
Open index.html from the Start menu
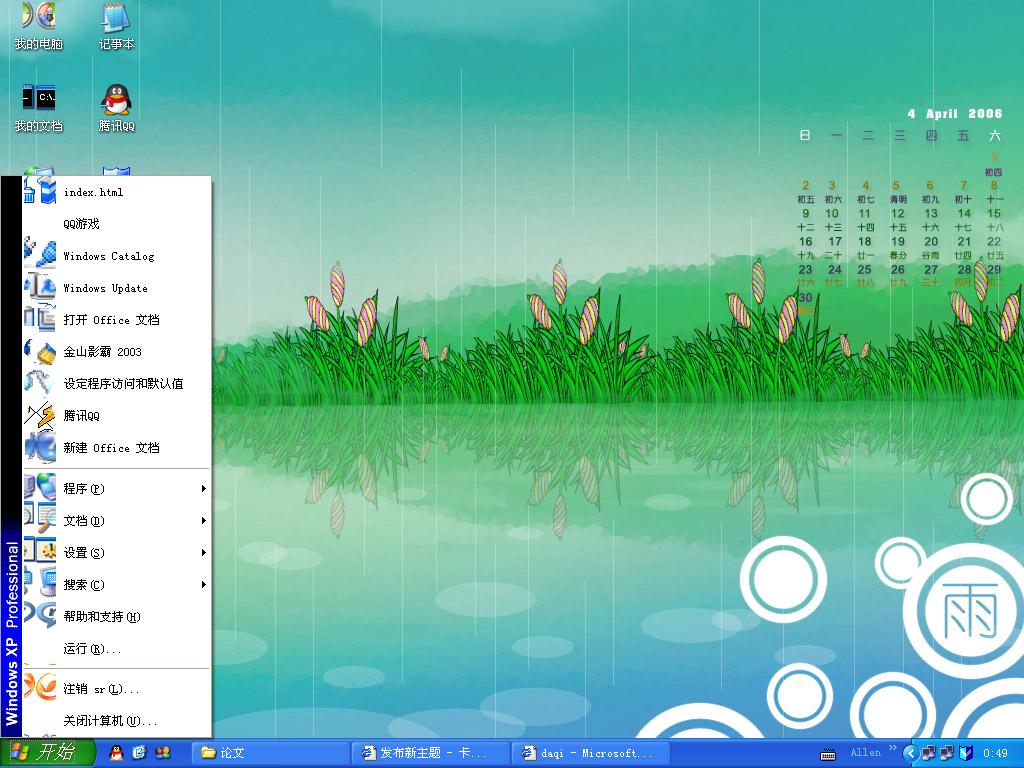116,192
